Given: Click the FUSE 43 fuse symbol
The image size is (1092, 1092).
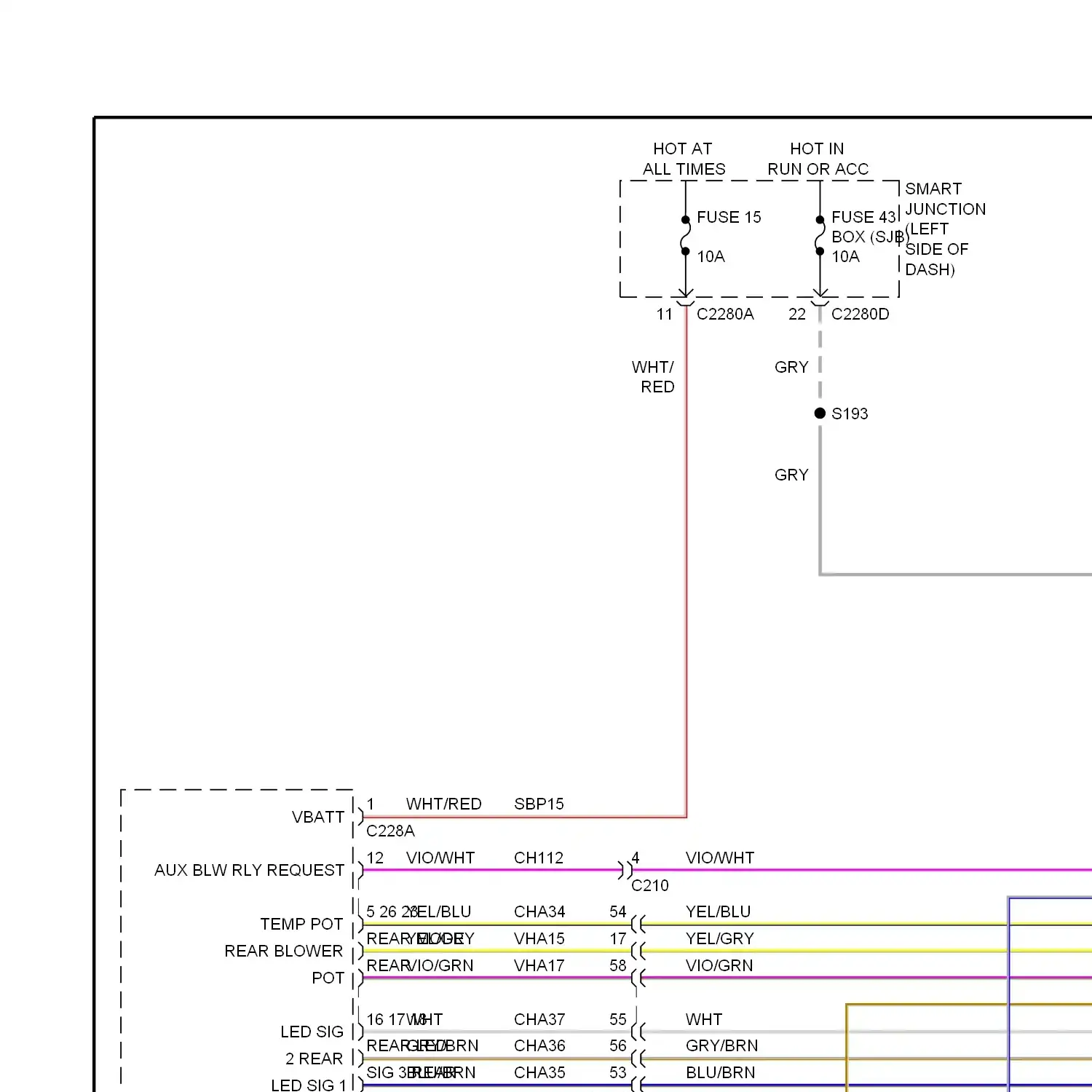Looking at the screenshot, I should [820, 236].
